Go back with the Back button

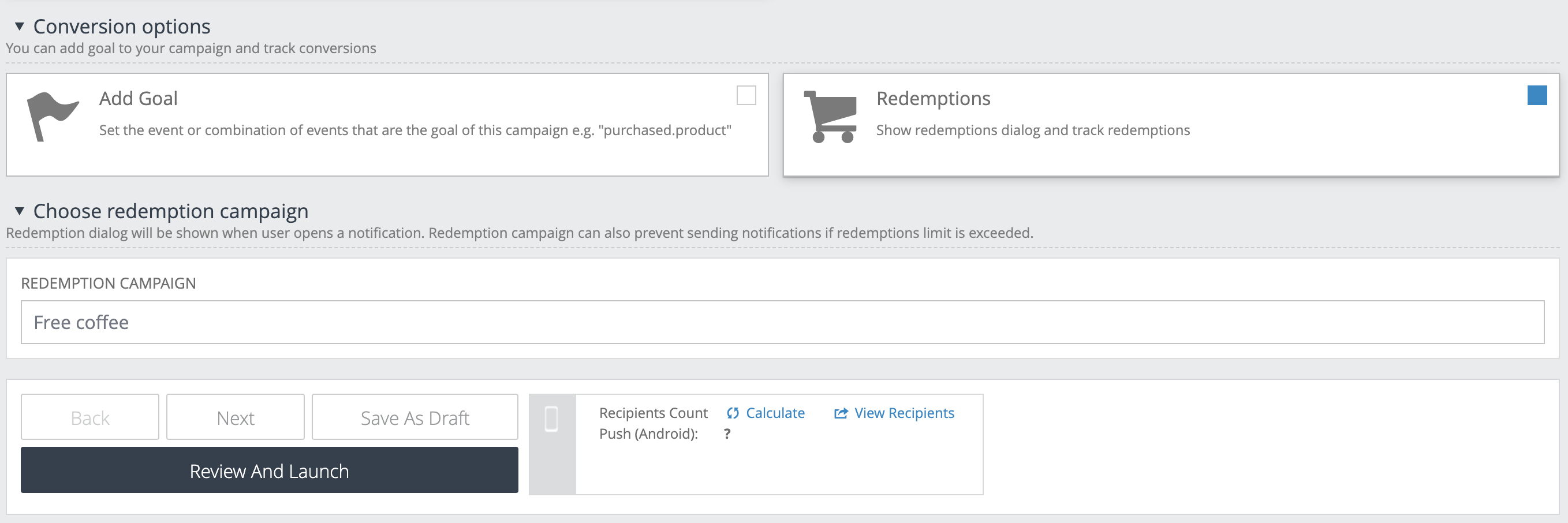point(90,418)
